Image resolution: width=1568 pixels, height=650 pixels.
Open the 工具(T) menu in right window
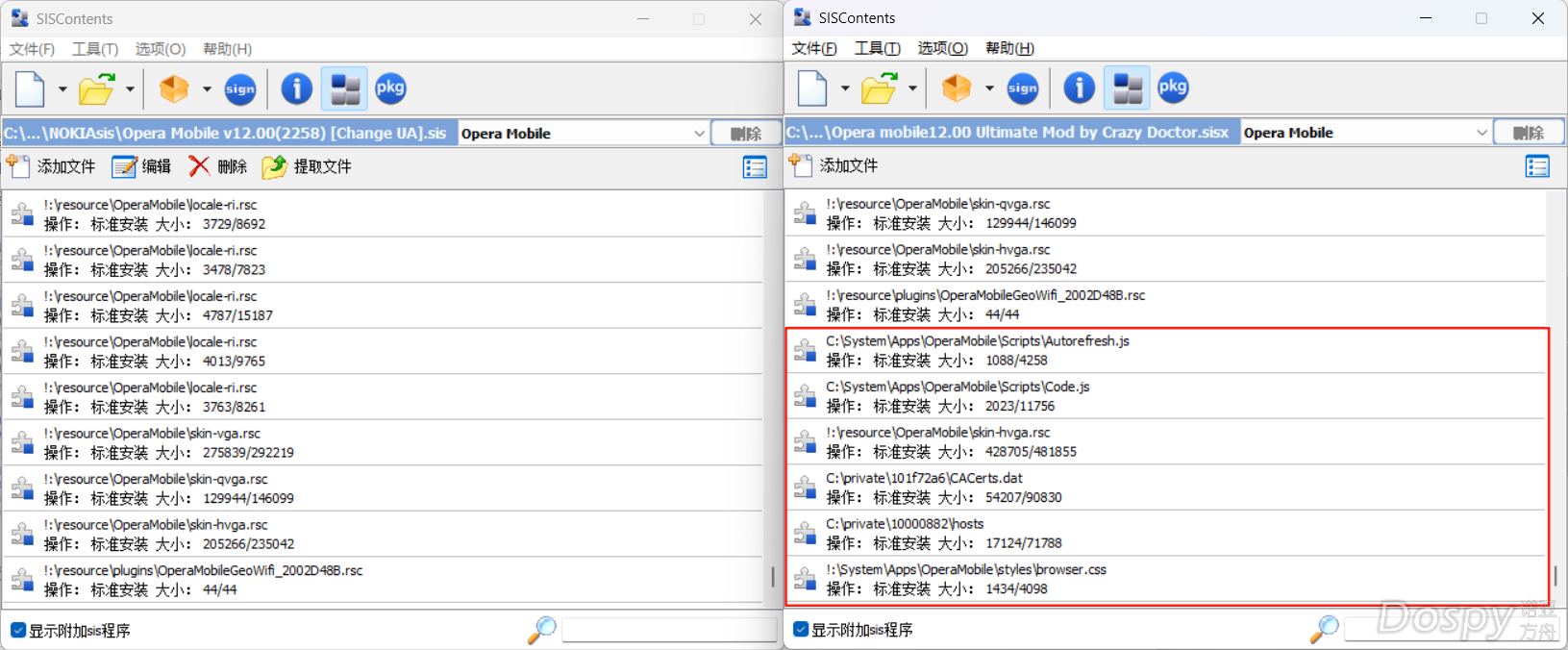click(x=878, y=48)
